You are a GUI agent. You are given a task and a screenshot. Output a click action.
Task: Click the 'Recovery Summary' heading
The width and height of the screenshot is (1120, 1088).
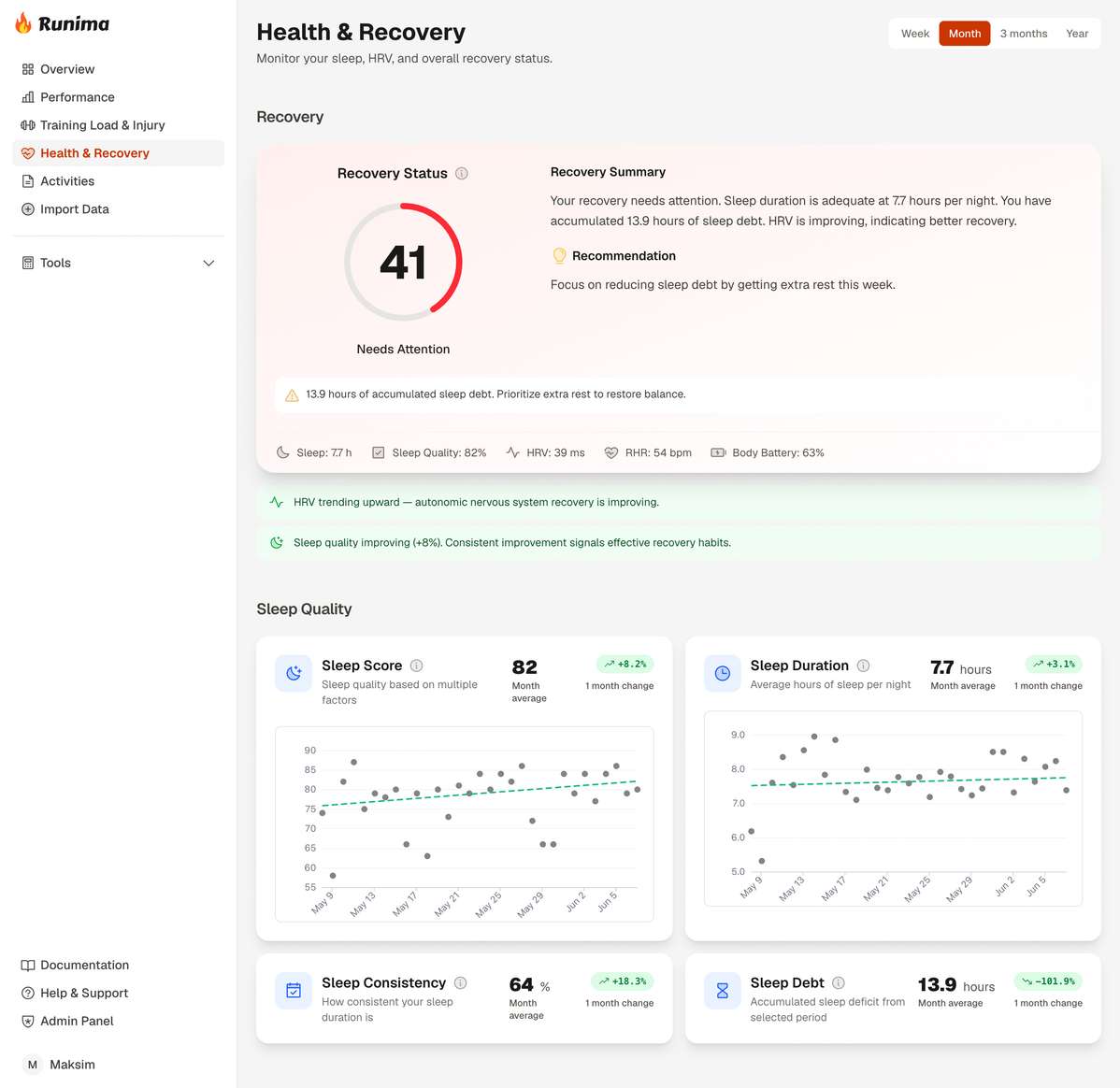(608, 172)
